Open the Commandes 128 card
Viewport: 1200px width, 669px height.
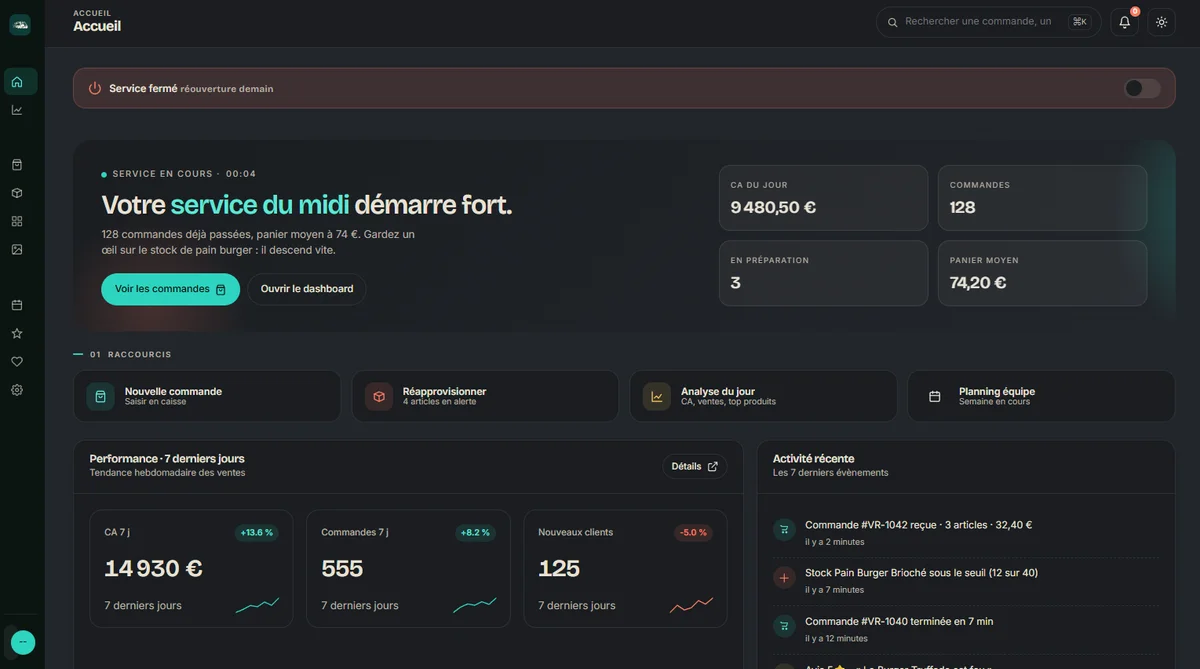(x=1042, y=198)
